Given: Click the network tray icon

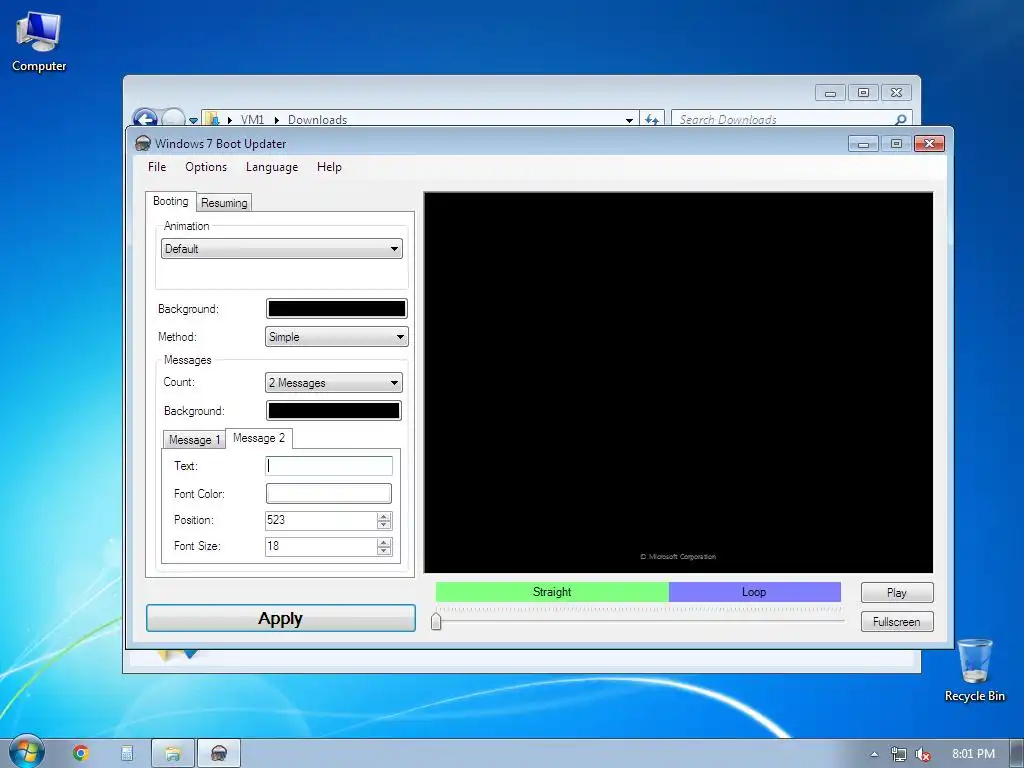Looking at the screenshot, I should point(899,754).
